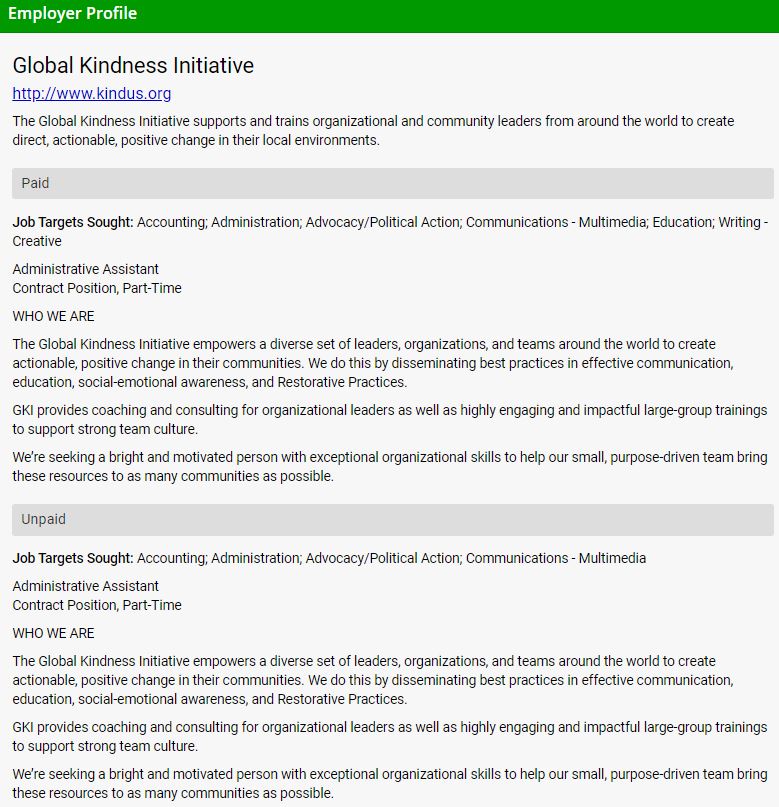Click Job Targets Sought label under Unpaid
This screenshot has height=807, width=779.
click(x=73, y=558)
